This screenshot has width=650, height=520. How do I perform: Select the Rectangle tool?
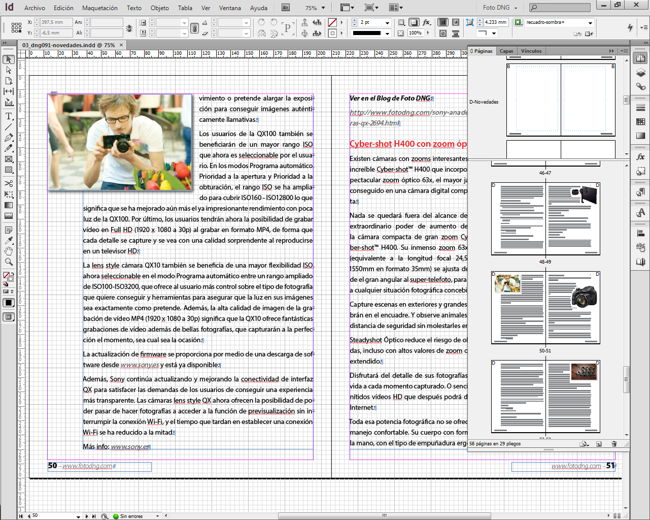click(x=8, y=170)
